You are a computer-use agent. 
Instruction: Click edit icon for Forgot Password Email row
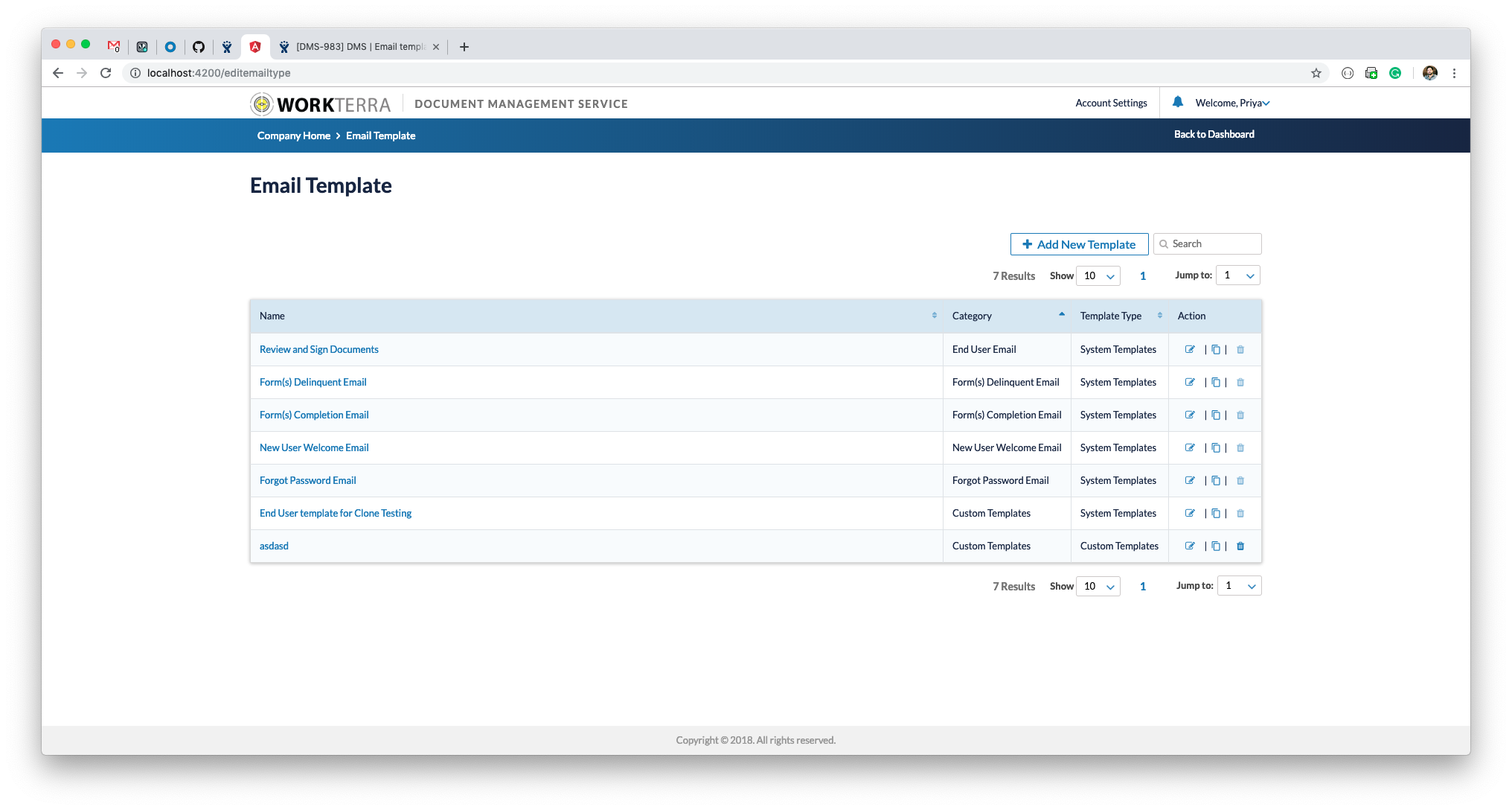(x=1190, y=480)
